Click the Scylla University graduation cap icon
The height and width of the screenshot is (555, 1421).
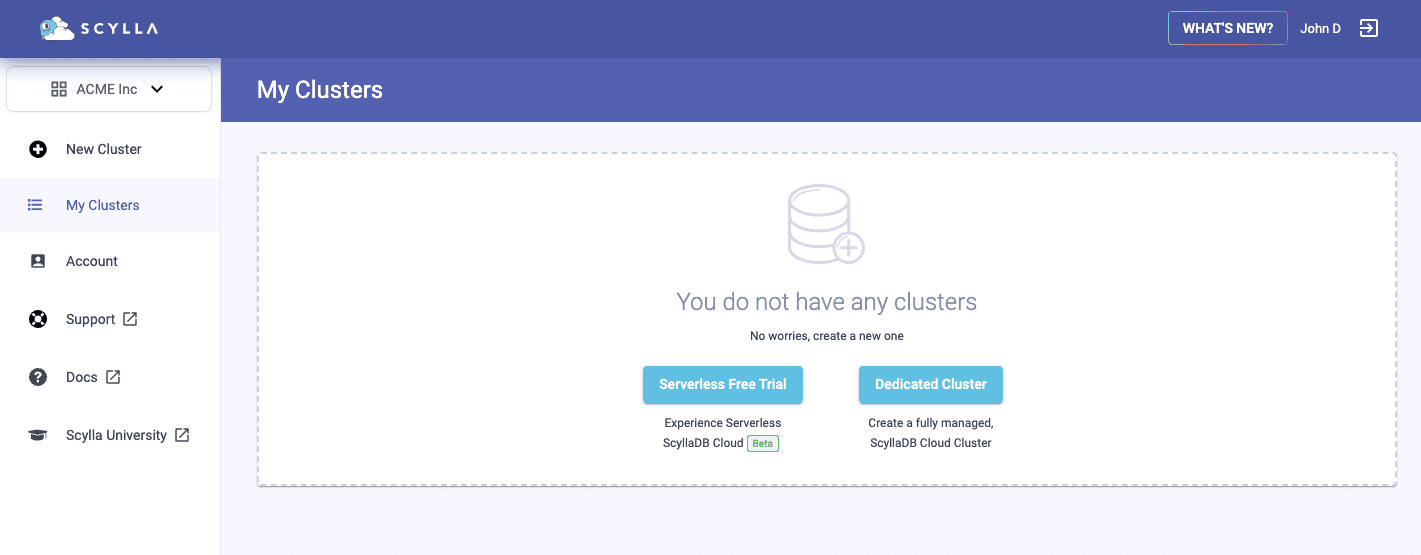38,435
